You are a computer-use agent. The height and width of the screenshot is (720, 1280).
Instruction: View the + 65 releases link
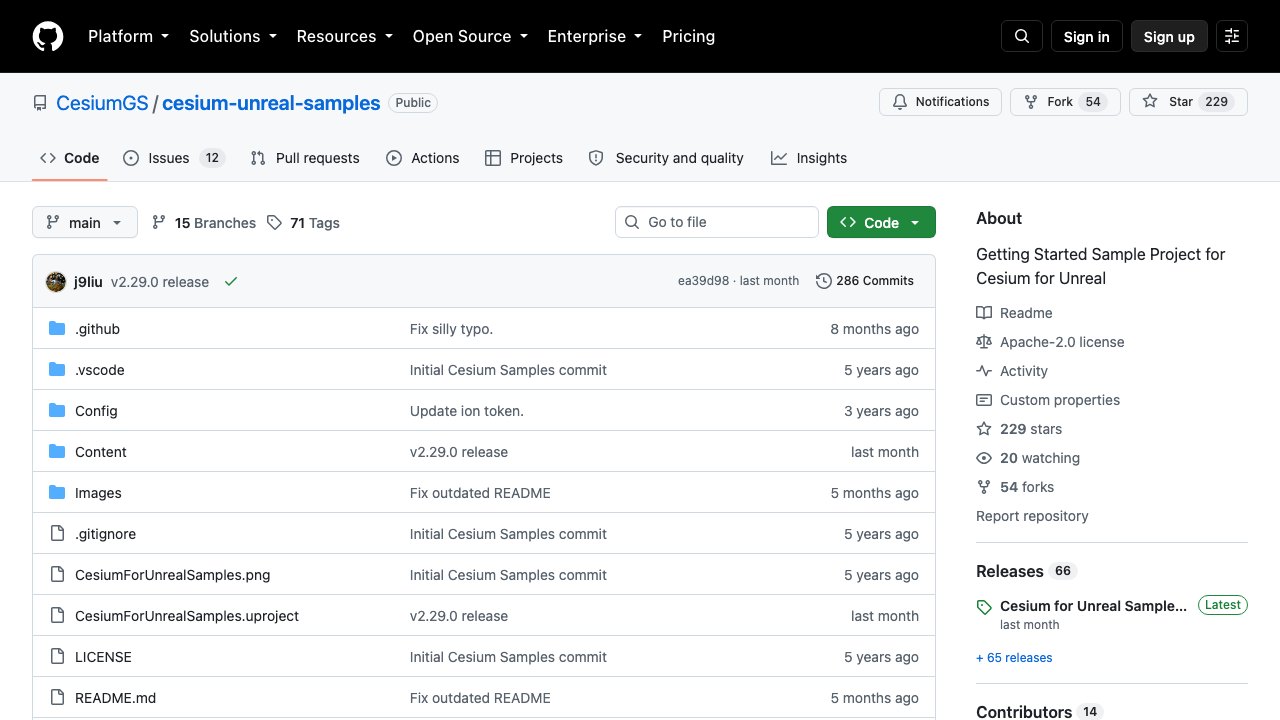coord(1014,658)
